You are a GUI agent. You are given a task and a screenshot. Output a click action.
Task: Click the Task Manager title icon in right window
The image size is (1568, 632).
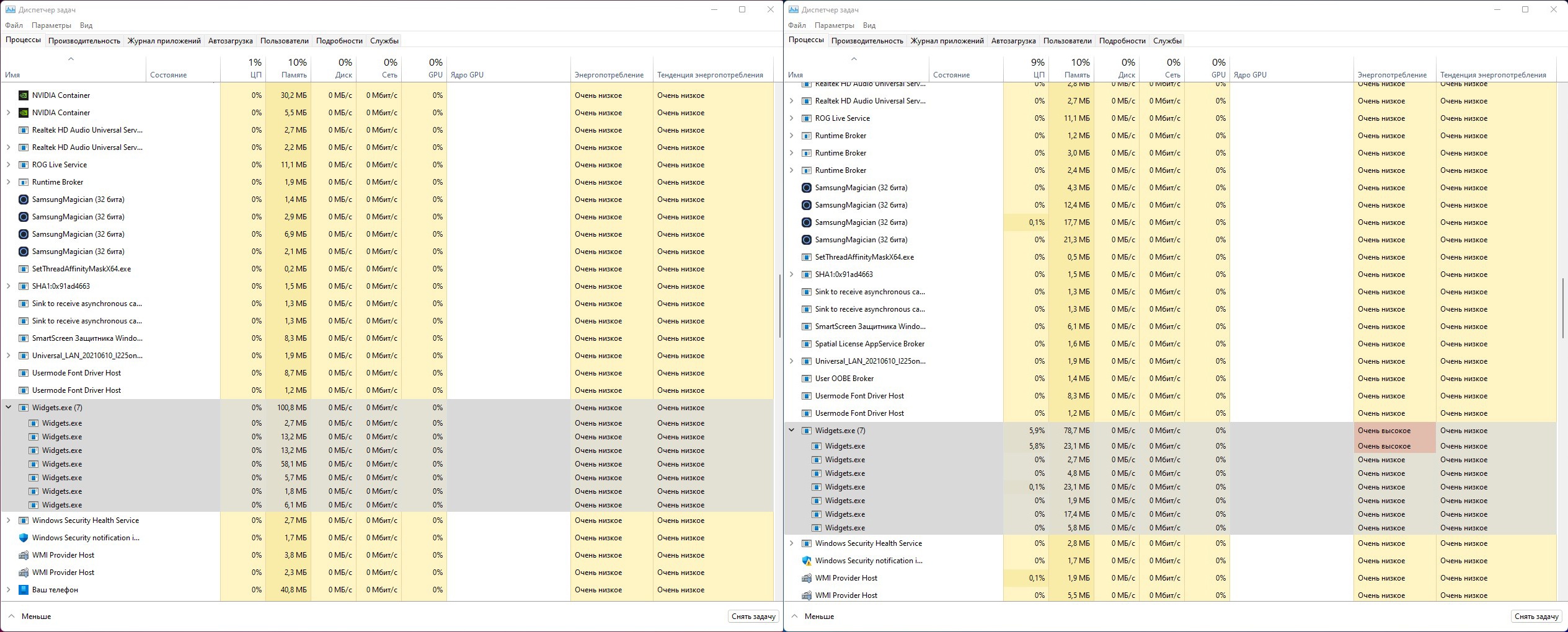(794, 10)
